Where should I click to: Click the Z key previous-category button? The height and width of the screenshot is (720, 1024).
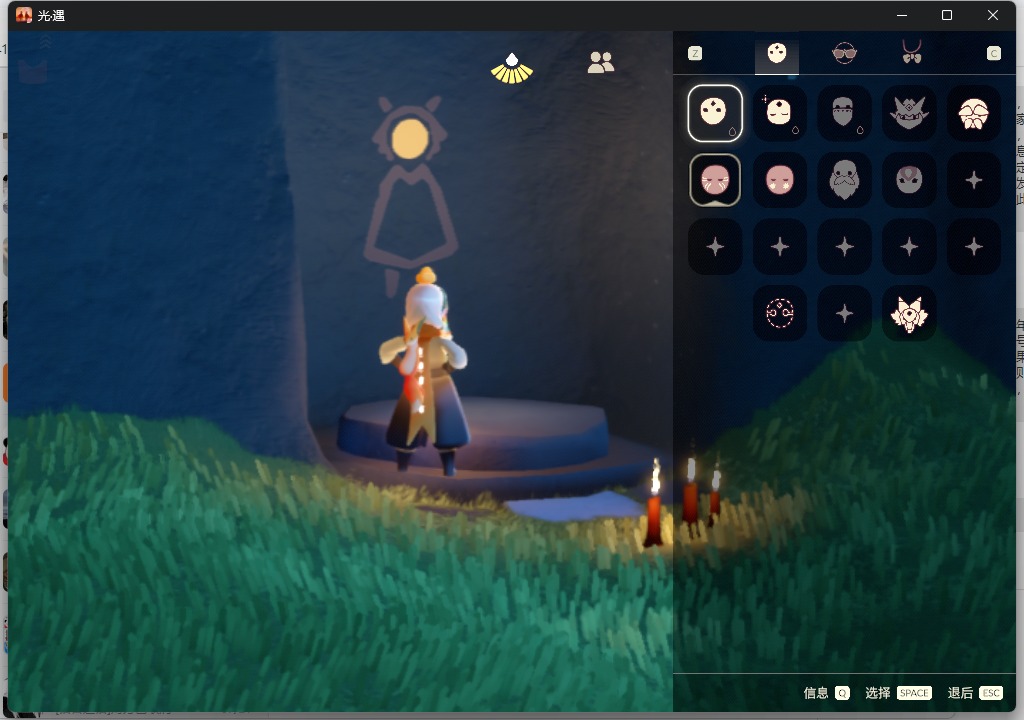tap(695, 54)
